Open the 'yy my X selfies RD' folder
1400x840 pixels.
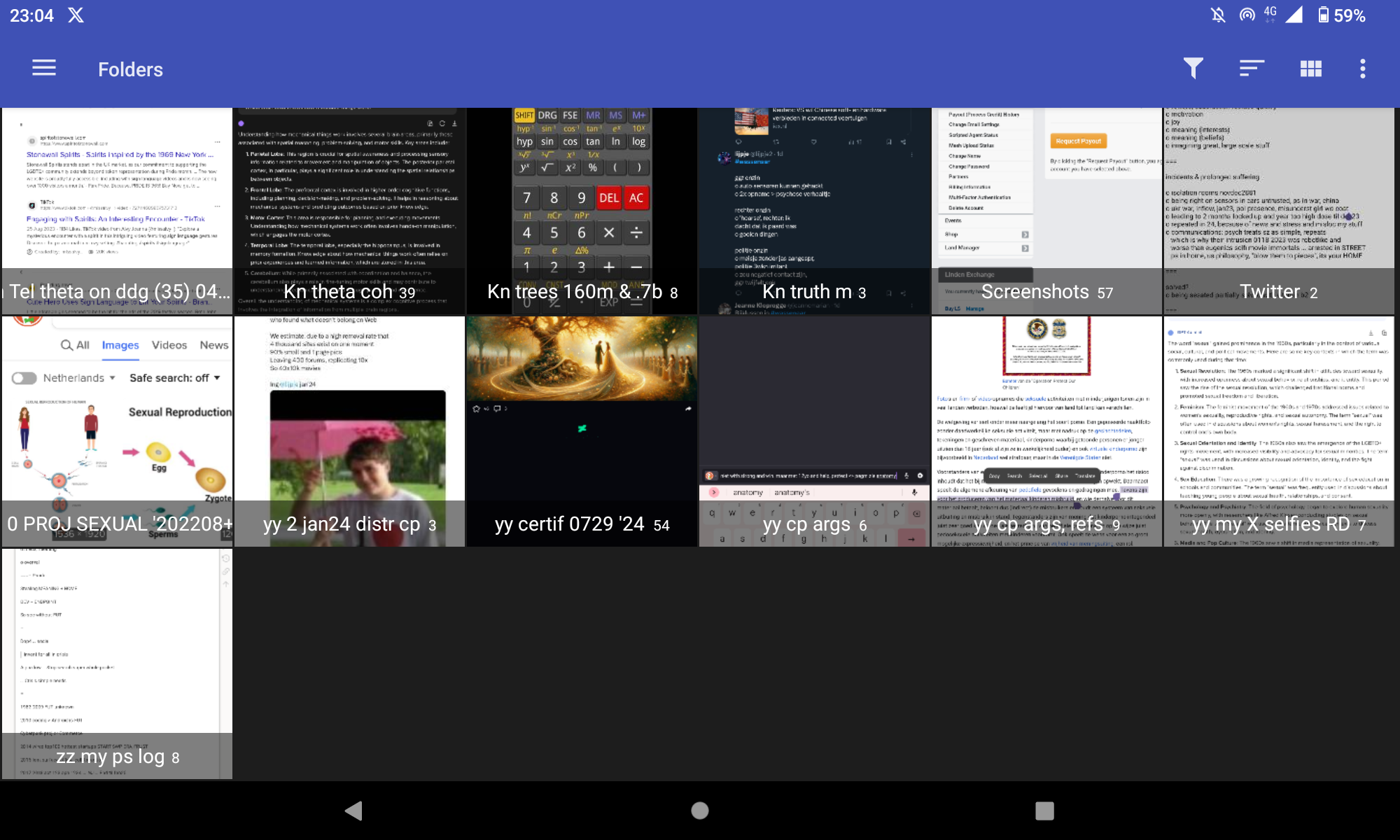pyautogui.click(x=1279, y=431)
